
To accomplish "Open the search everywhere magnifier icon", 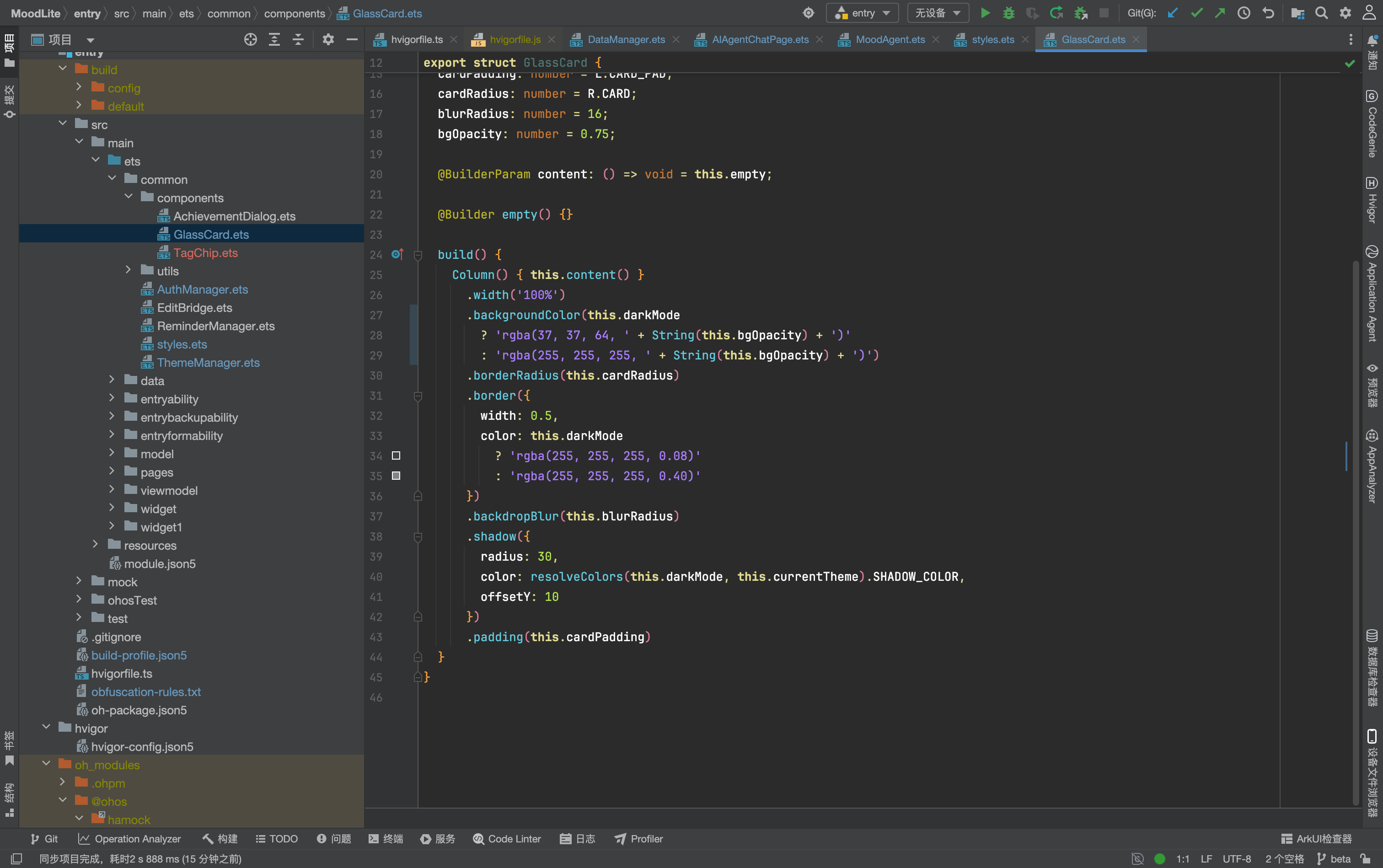I will coord(1322,13).
